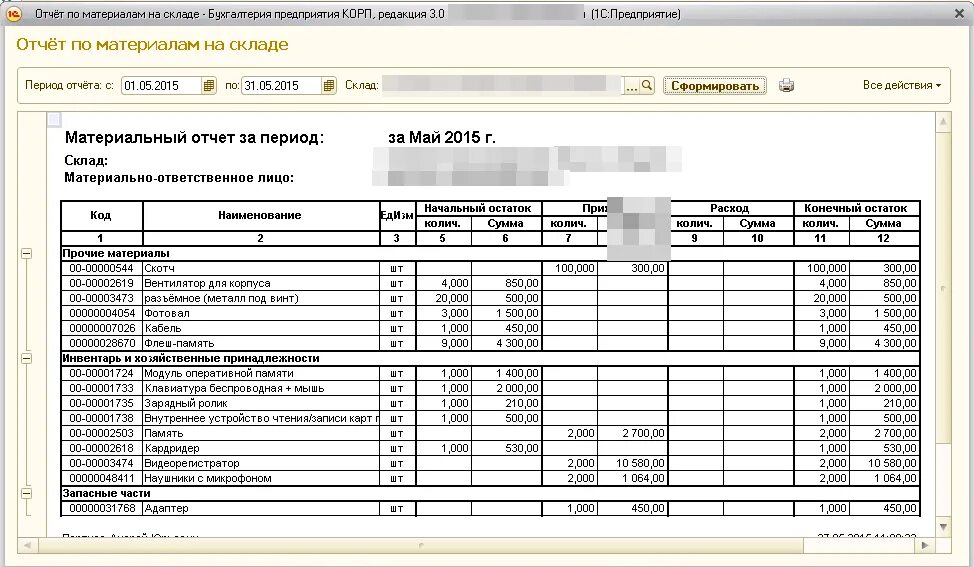974x567 pixels.
Task: Select the Скотч row name
Action: tap(261, 268)
